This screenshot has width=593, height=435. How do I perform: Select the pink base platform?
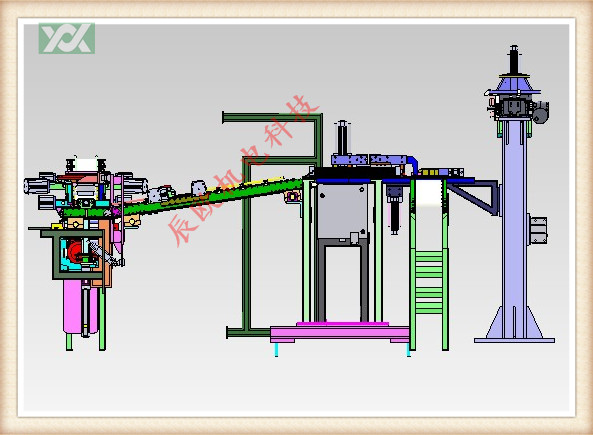pos(340,332)
